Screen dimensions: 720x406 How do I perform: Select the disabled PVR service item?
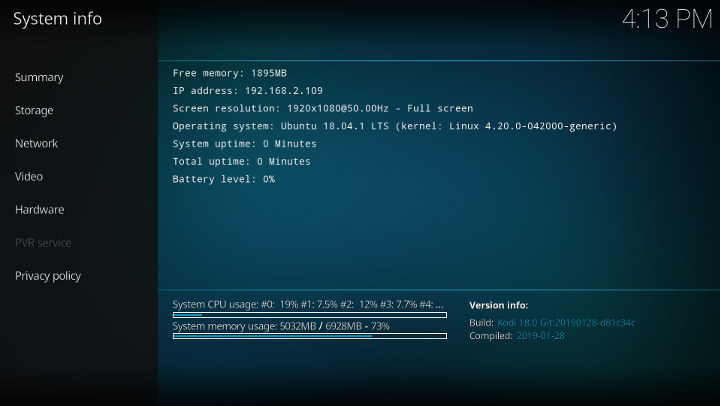[43, 242]
